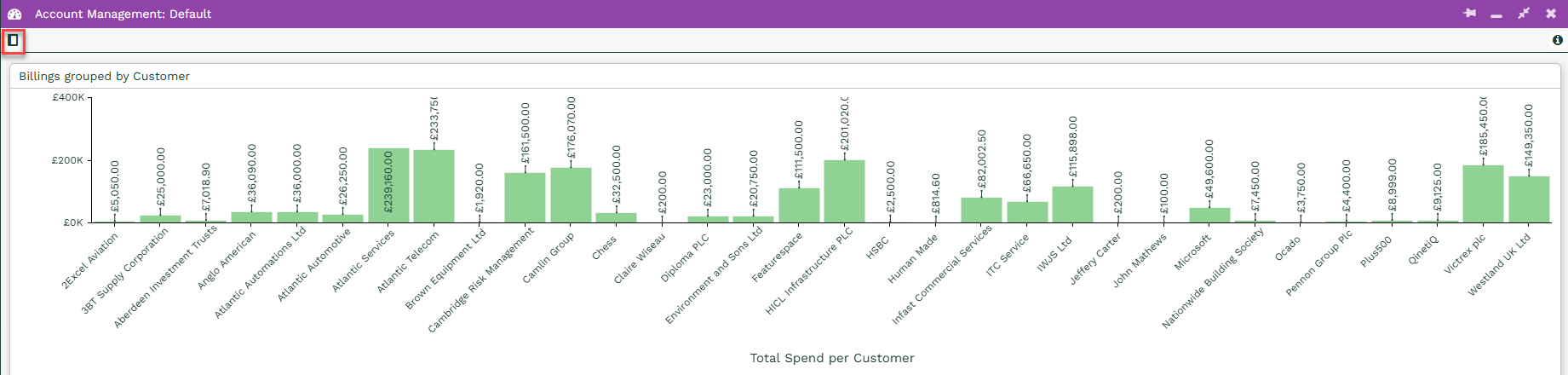Click the information icon at top right
This screenshot has height=375, width=1568.
pos(1558,40)
